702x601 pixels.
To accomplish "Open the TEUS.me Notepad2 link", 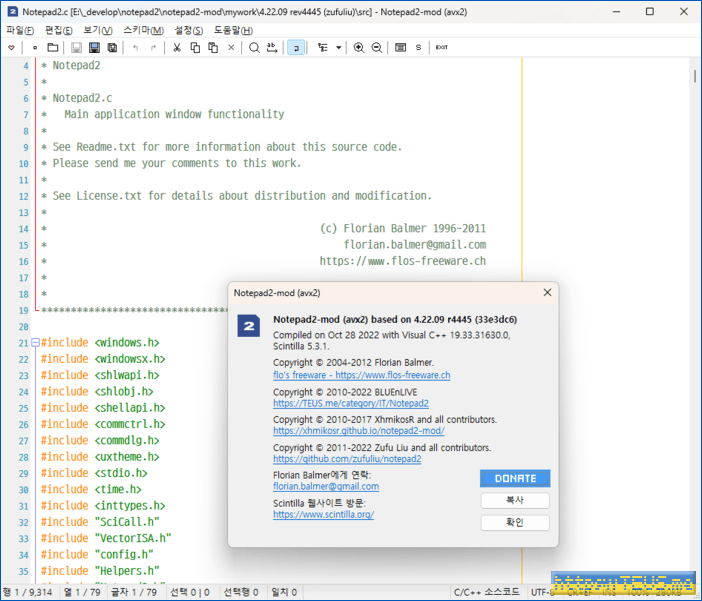I will pyautogui.click(x=351, y=404).
